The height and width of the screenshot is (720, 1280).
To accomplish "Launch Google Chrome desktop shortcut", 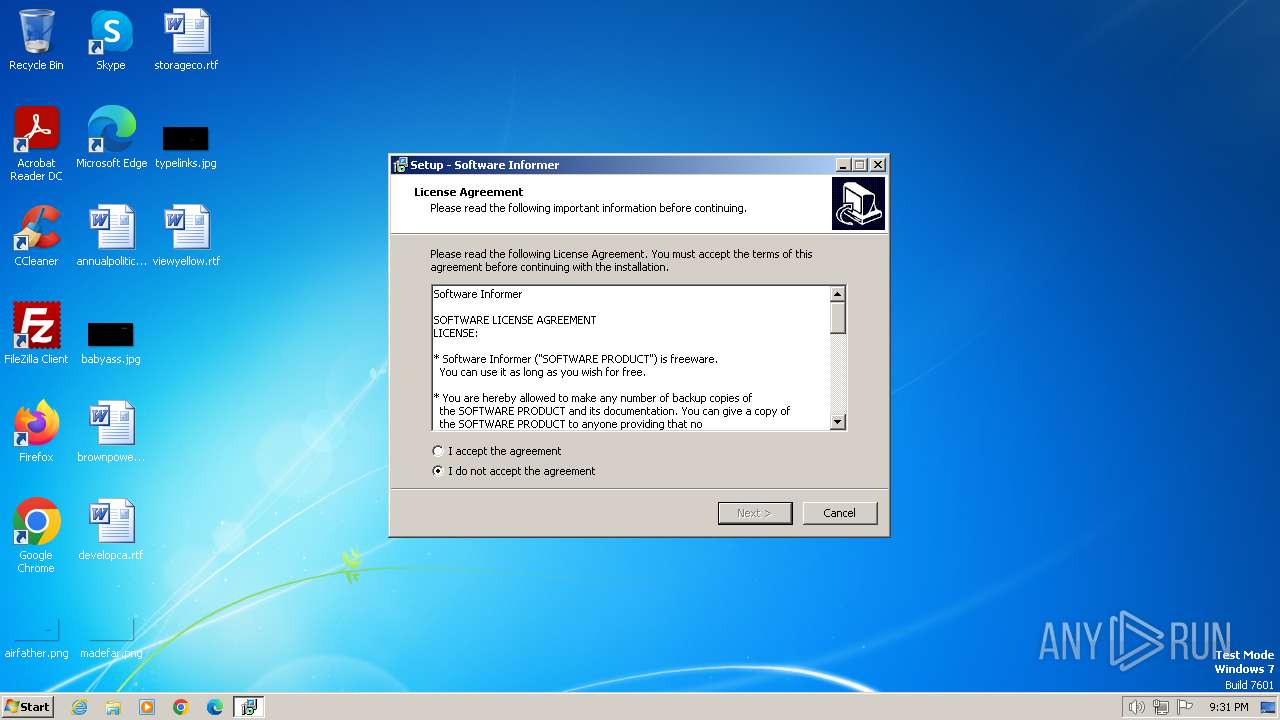I will [x=36, y=536].
